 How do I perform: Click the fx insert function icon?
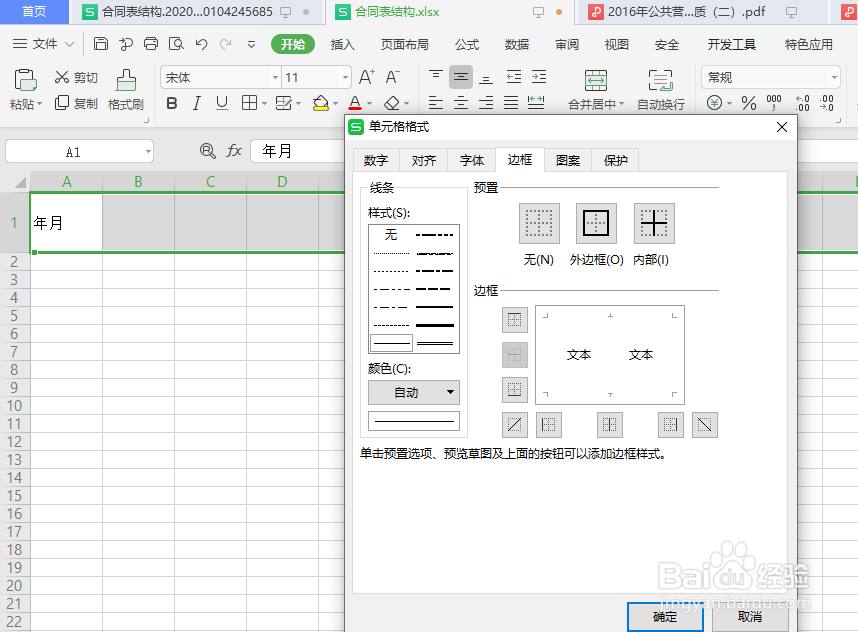click(x=234, y=150)
